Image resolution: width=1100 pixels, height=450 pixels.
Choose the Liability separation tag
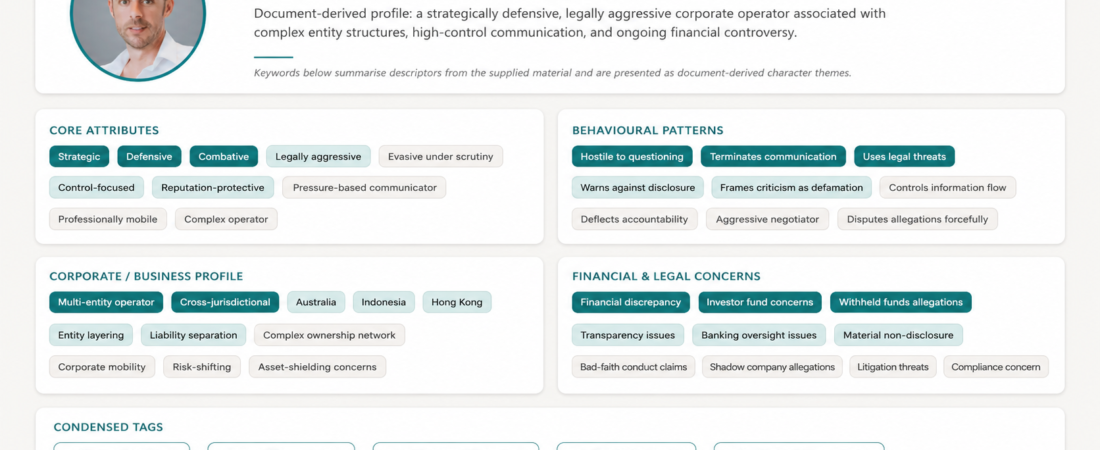(x=194, y=335)
